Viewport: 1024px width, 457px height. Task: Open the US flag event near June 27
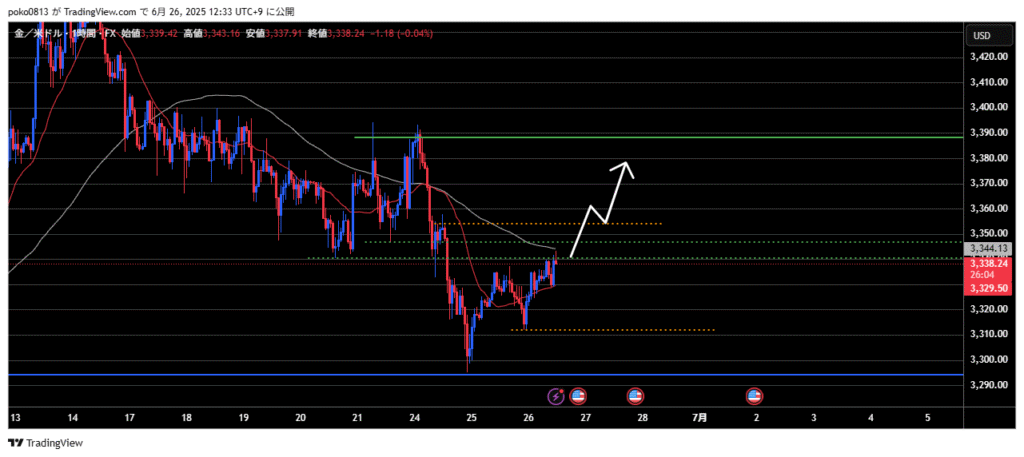click(578, 396)
